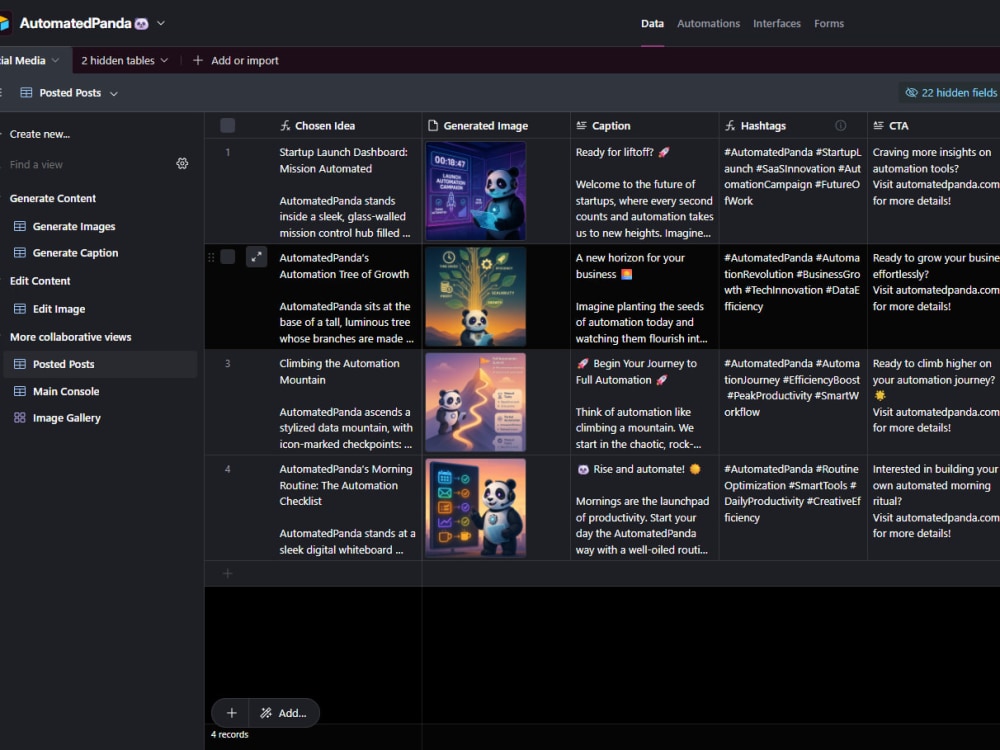The image size is (1000, 750).
Task: Click the Hashtags column header
Action: 793,126
